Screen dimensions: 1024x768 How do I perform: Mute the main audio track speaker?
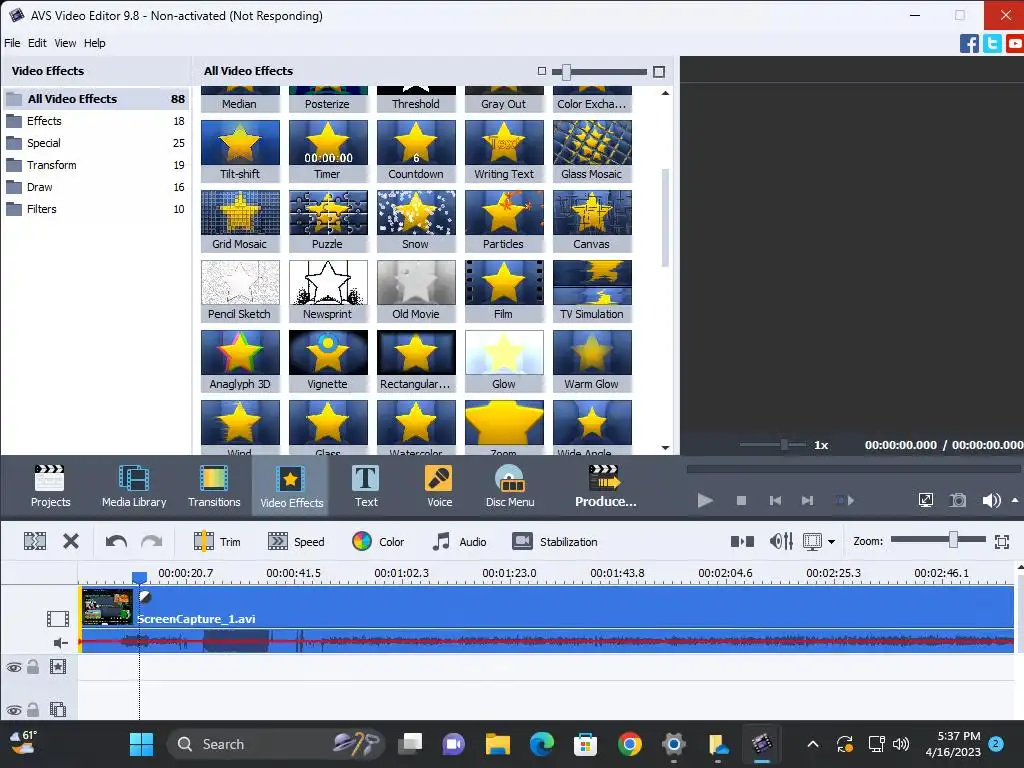(x=60, y=643)
